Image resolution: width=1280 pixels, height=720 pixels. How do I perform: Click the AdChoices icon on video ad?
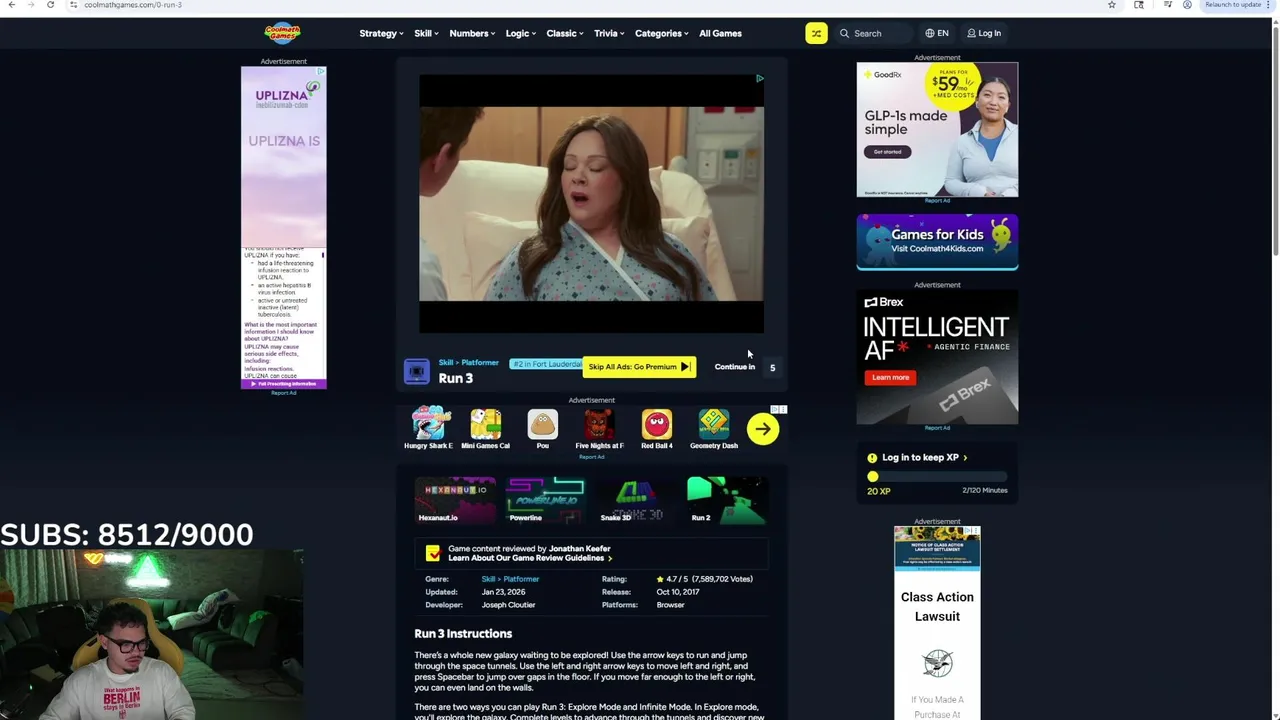coord(759,78)
